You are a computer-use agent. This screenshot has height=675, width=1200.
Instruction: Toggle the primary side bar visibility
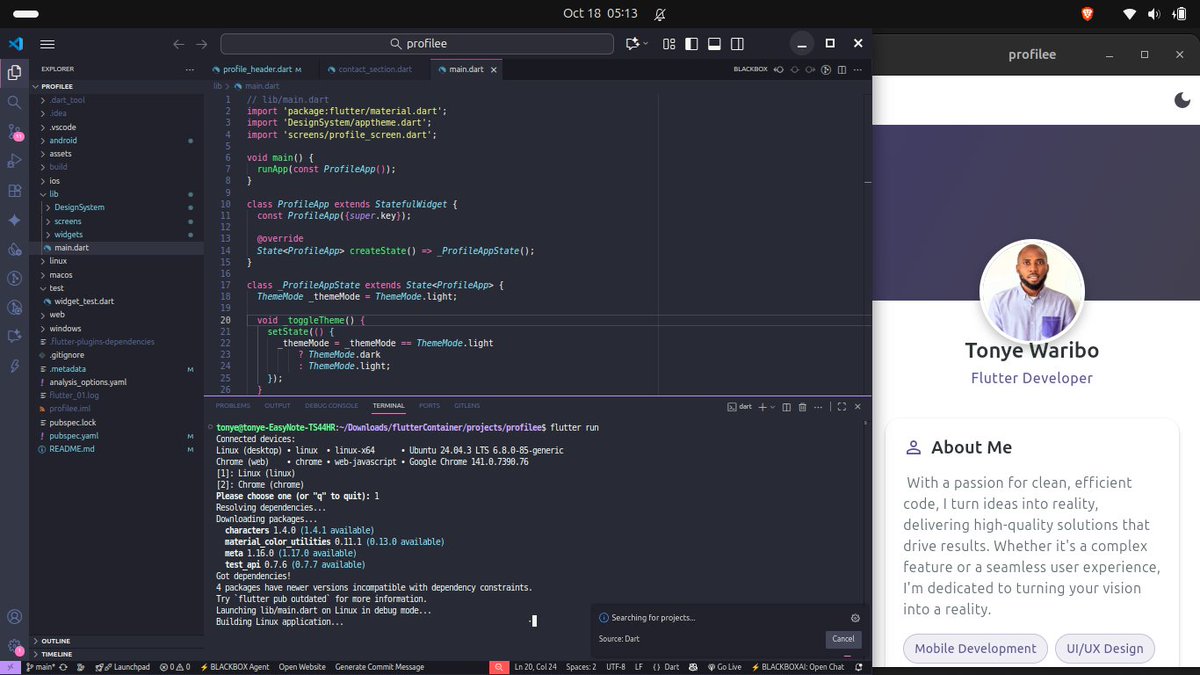point(692,44)
